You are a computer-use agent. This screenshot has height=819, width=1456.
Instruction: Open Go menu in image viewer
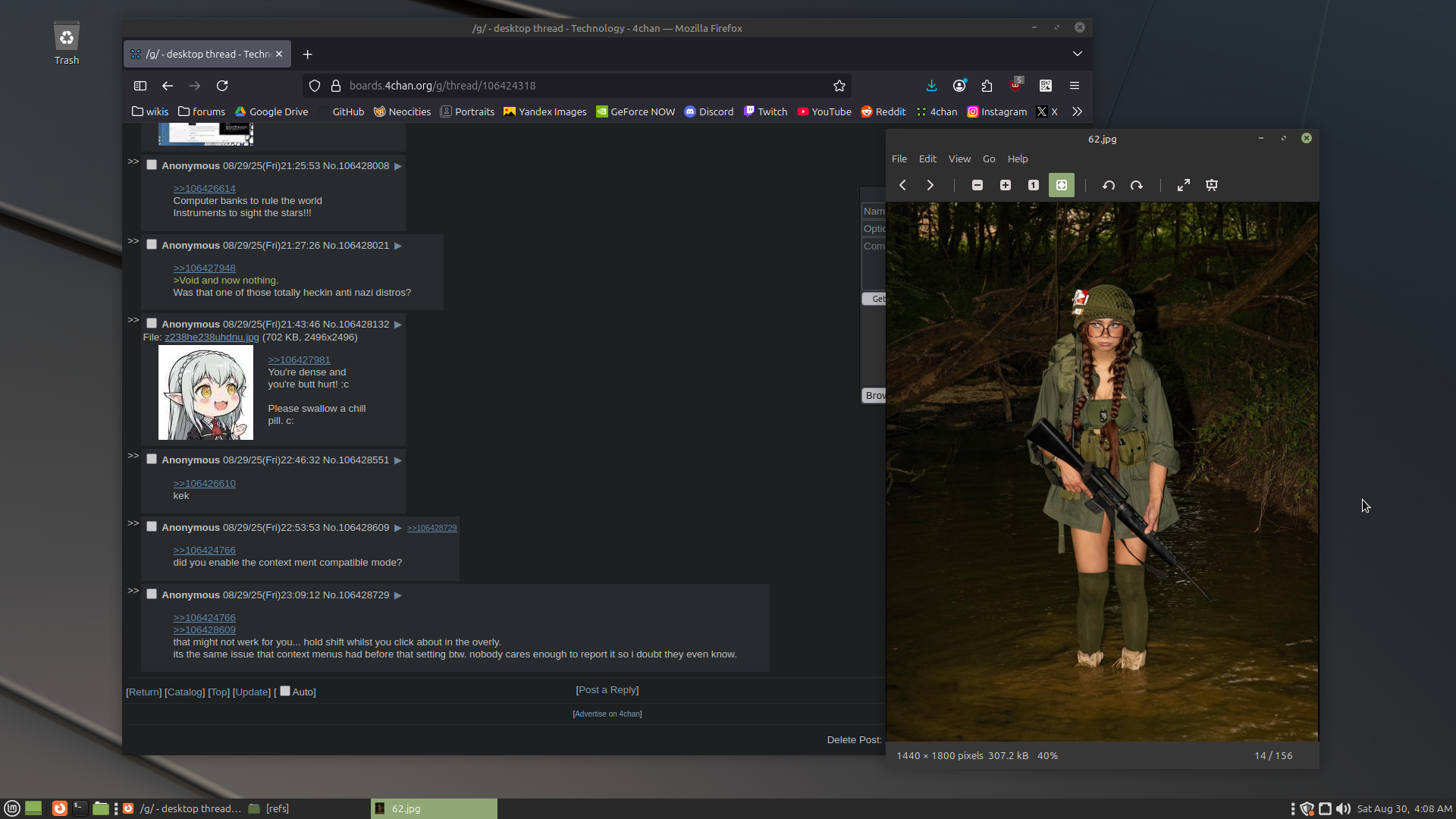989,158
